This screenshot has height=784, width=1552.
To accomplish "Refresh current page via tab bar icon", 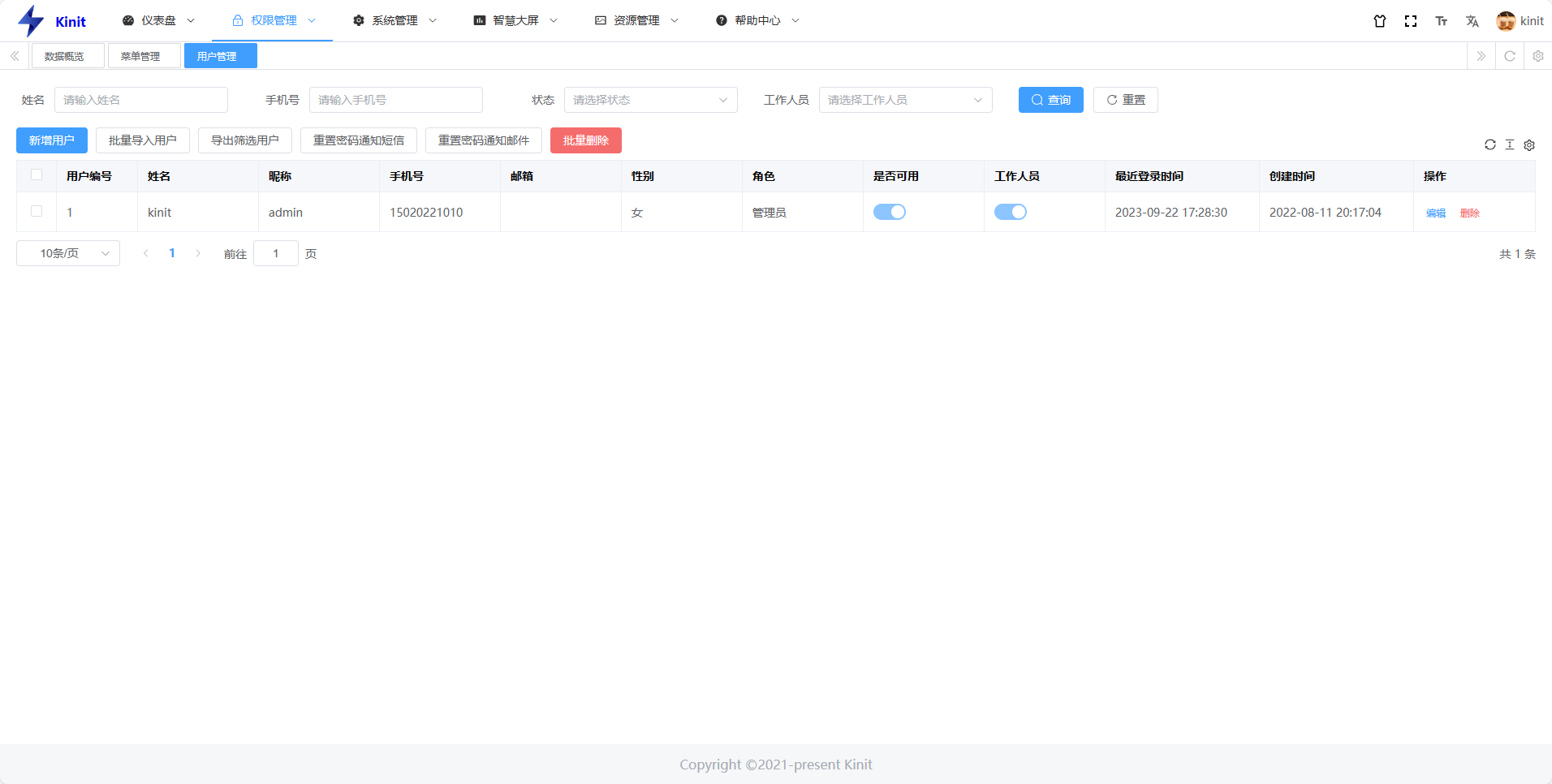I will 1510,56.
